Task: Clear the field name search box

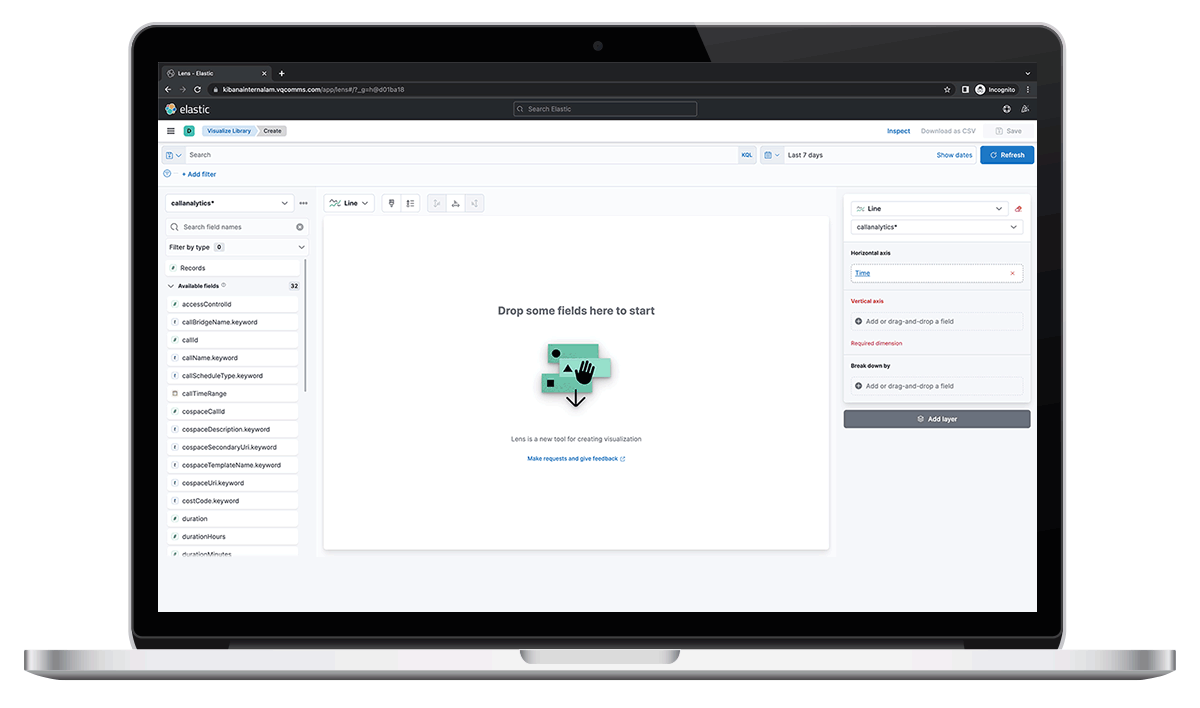Action: [x=299, y=227]
